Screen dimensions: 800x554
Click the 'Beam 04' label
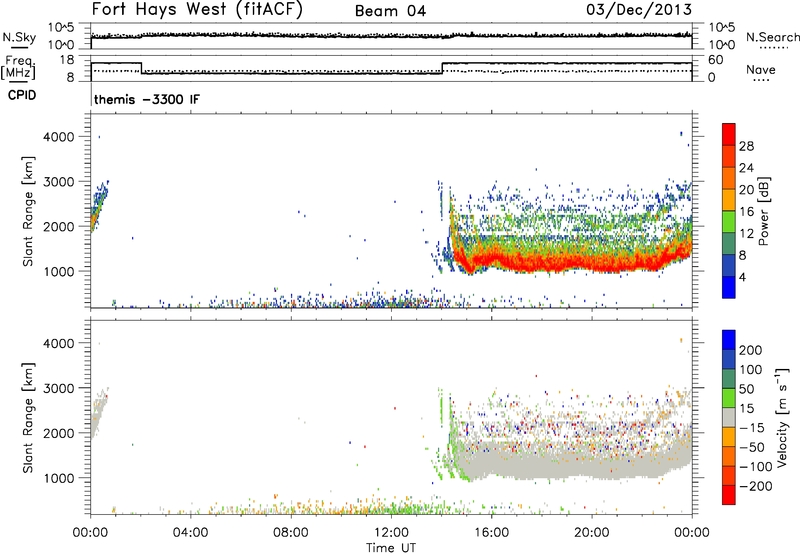(x=390, y=11)
